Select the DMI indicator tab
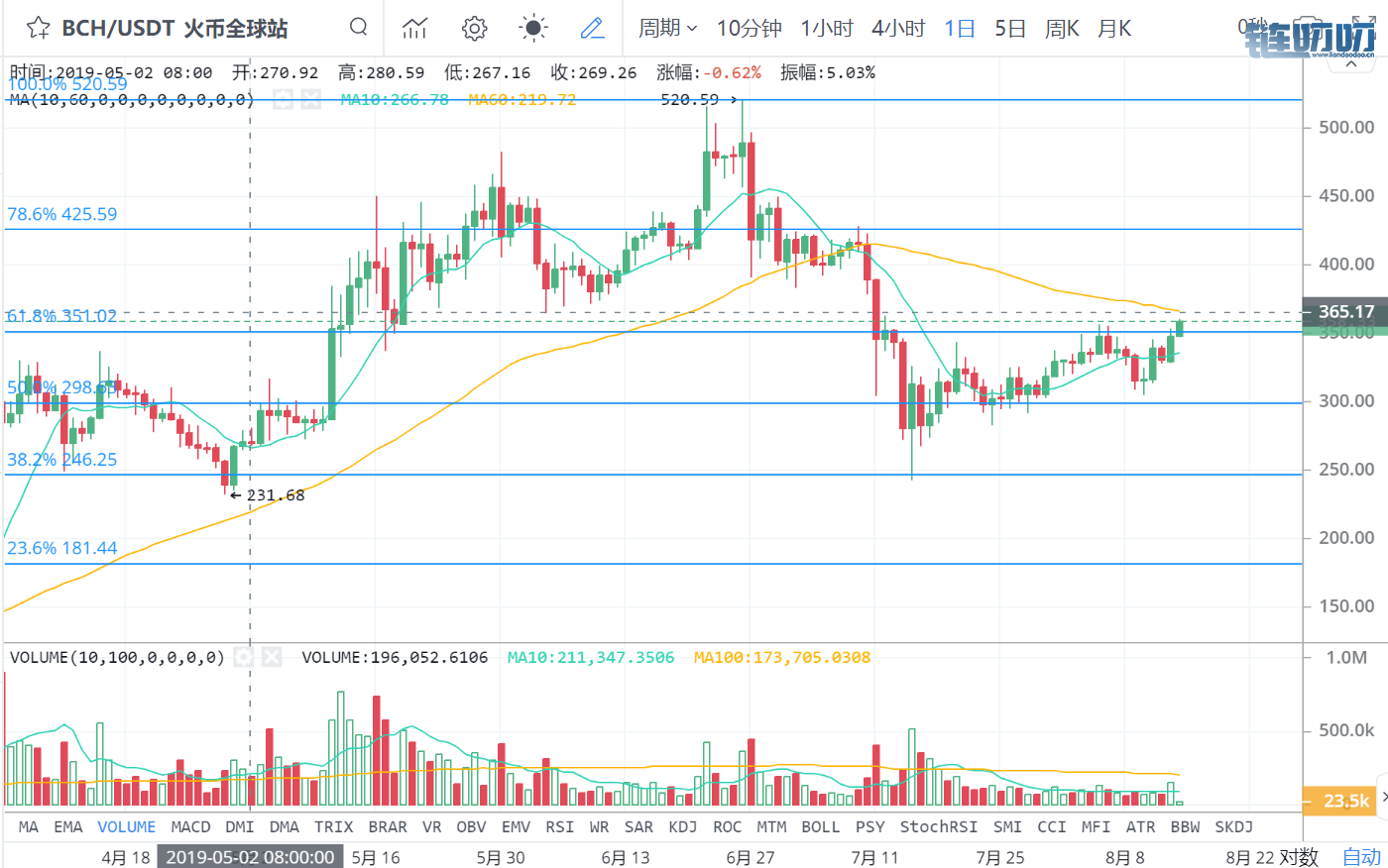This screenshot has height=868, width=1388. click(240, 826)
